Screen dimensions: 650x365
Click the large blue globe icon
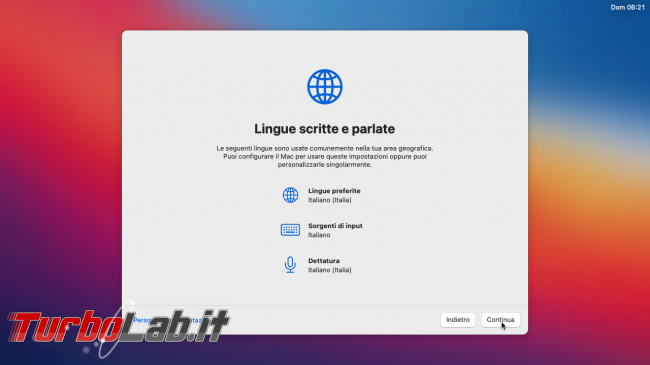pos(325,87)
